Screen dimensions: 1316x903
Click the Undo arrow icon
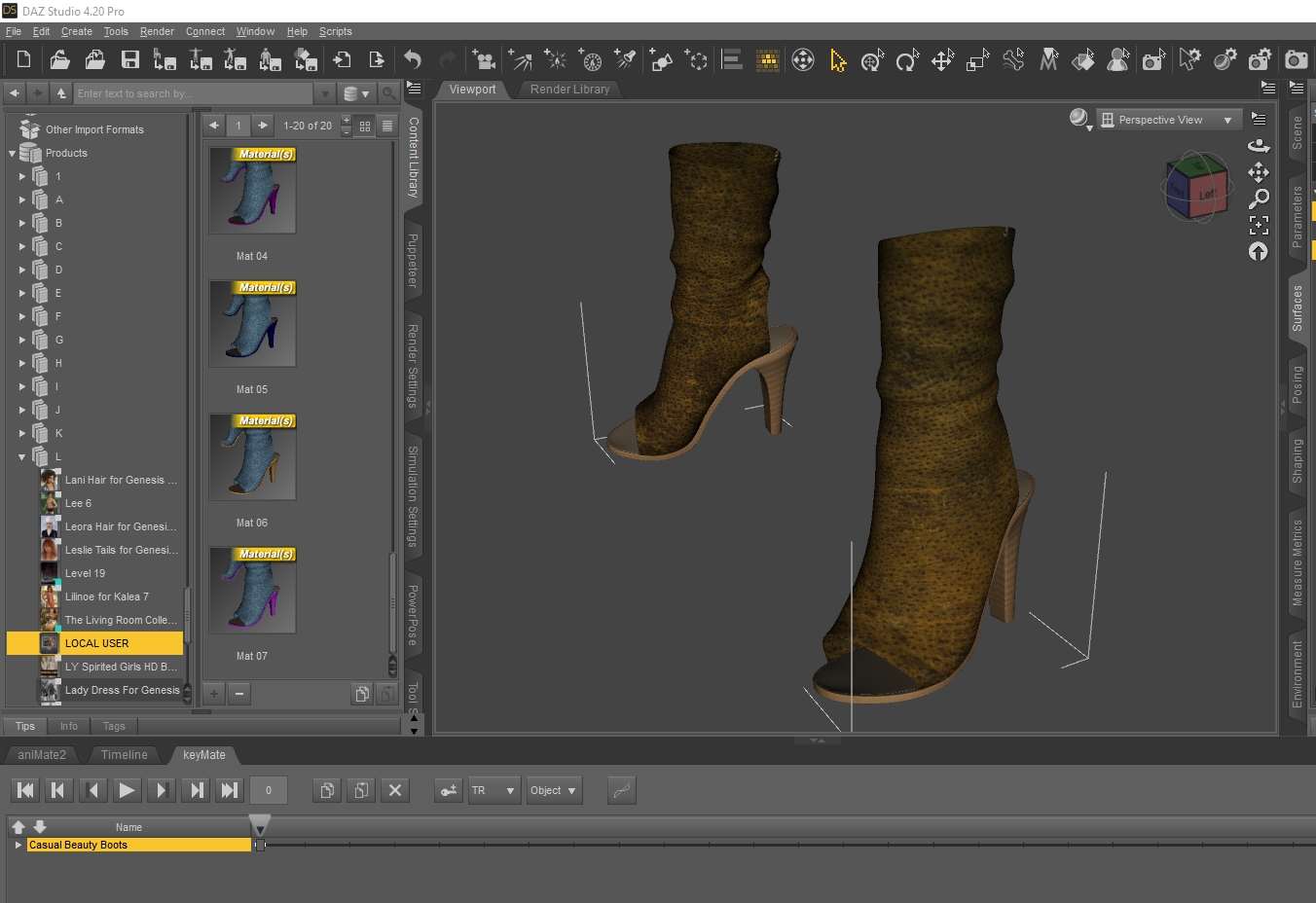[413, 60]
